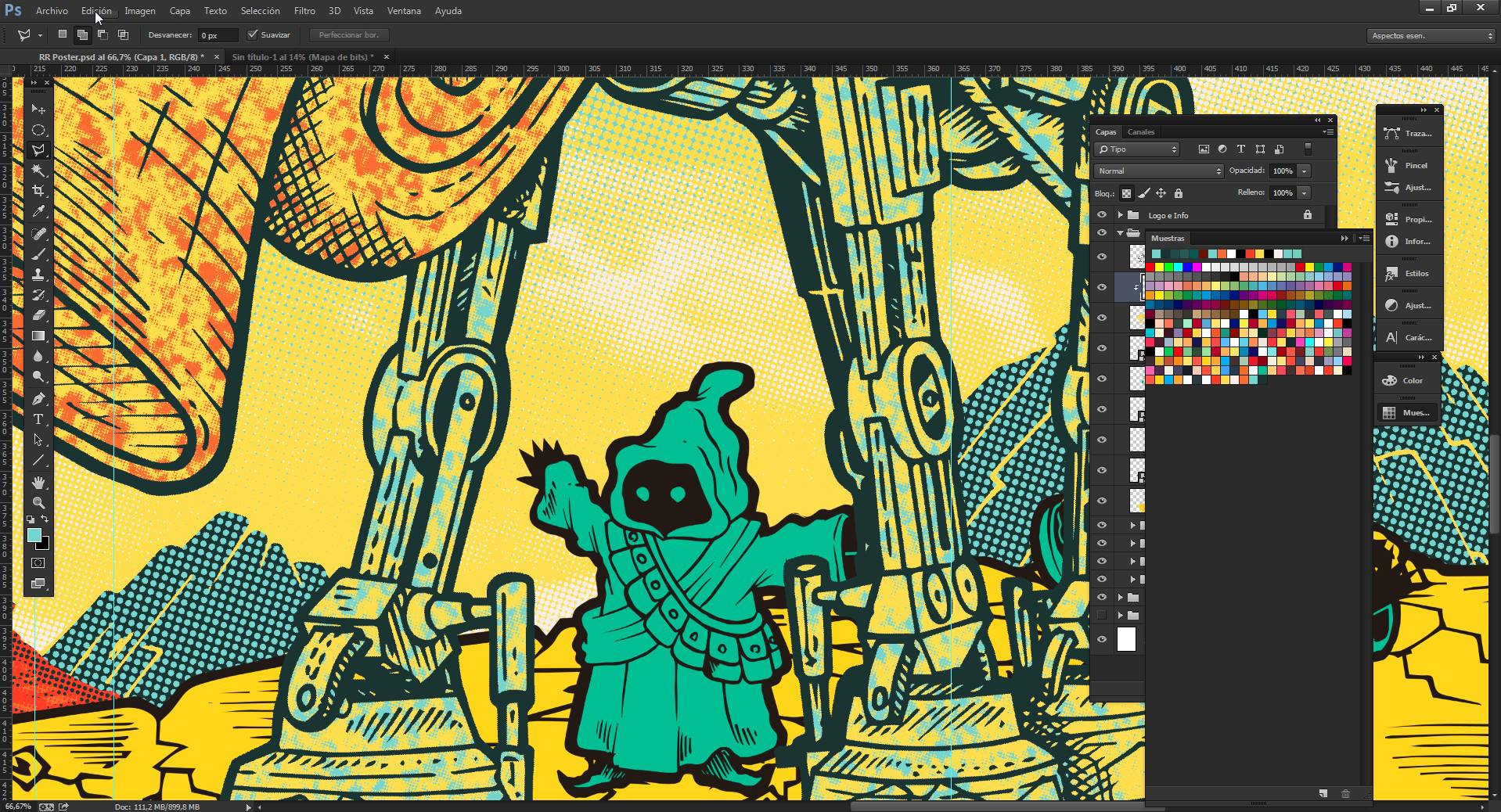Select the Elliptical Marquee tool
This screenshot has width=1501, height=812.
(38, 130)
